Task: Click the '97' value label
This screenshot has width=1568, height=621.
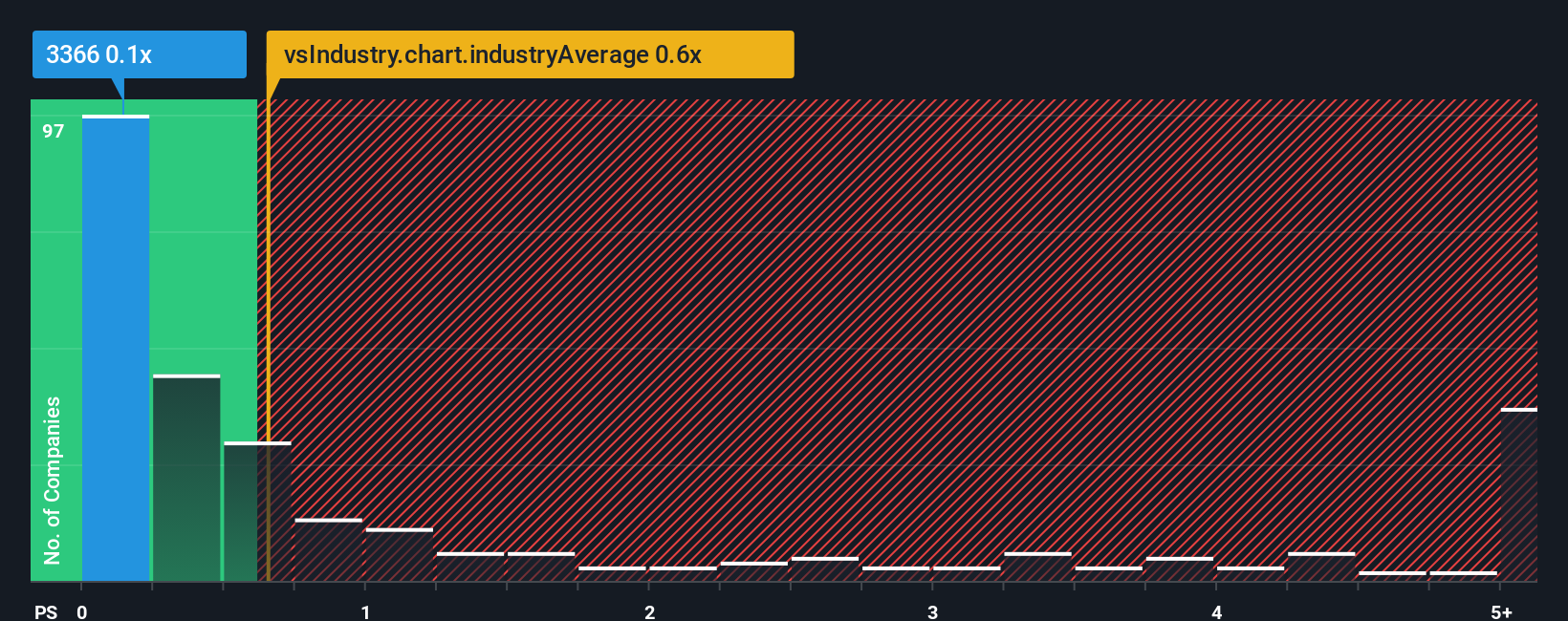Action: 53,132
